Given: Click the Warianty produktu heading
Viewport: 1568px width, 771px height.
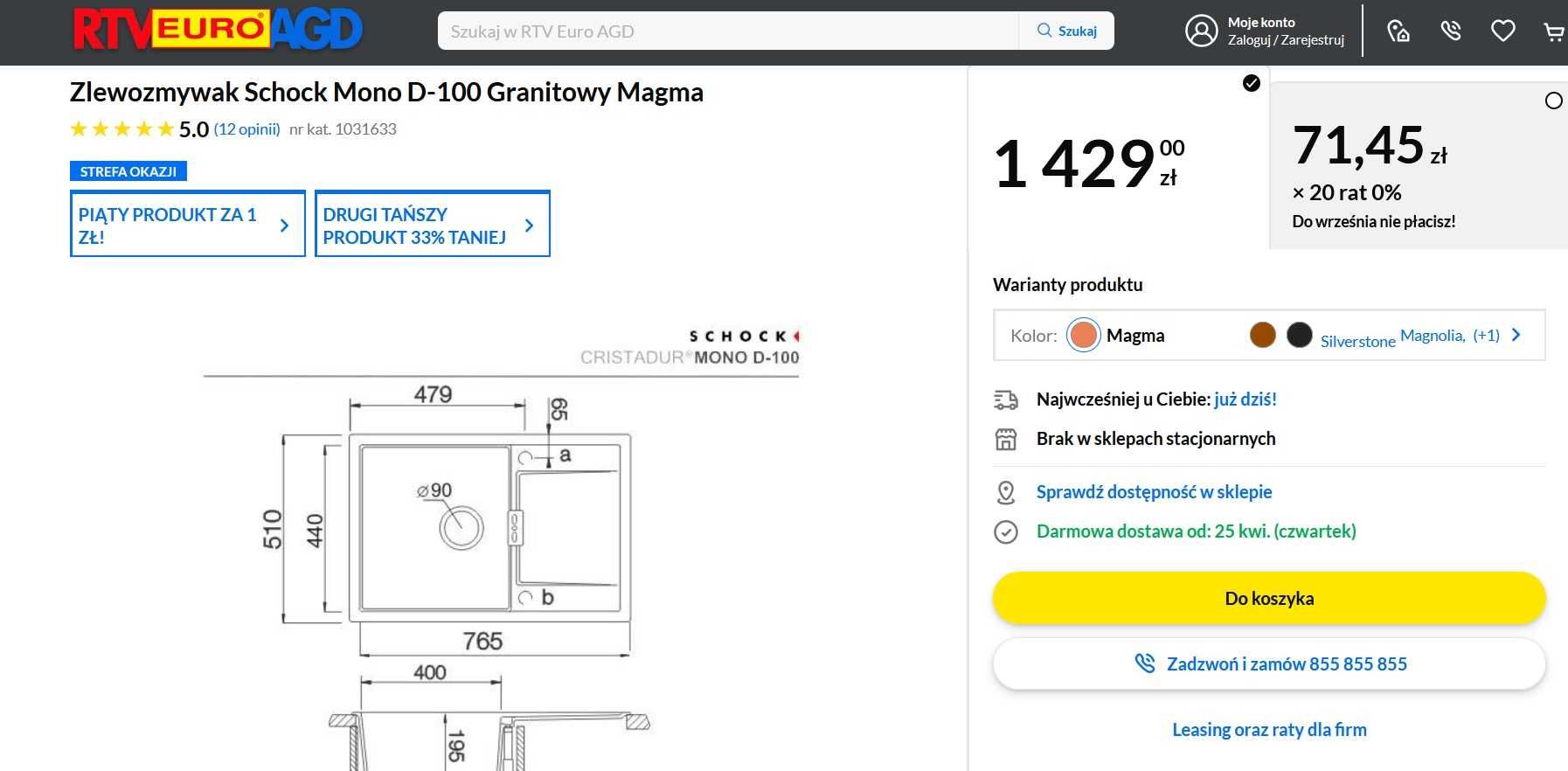Looking at the screenshot, I should click(x=1067, y=285).
